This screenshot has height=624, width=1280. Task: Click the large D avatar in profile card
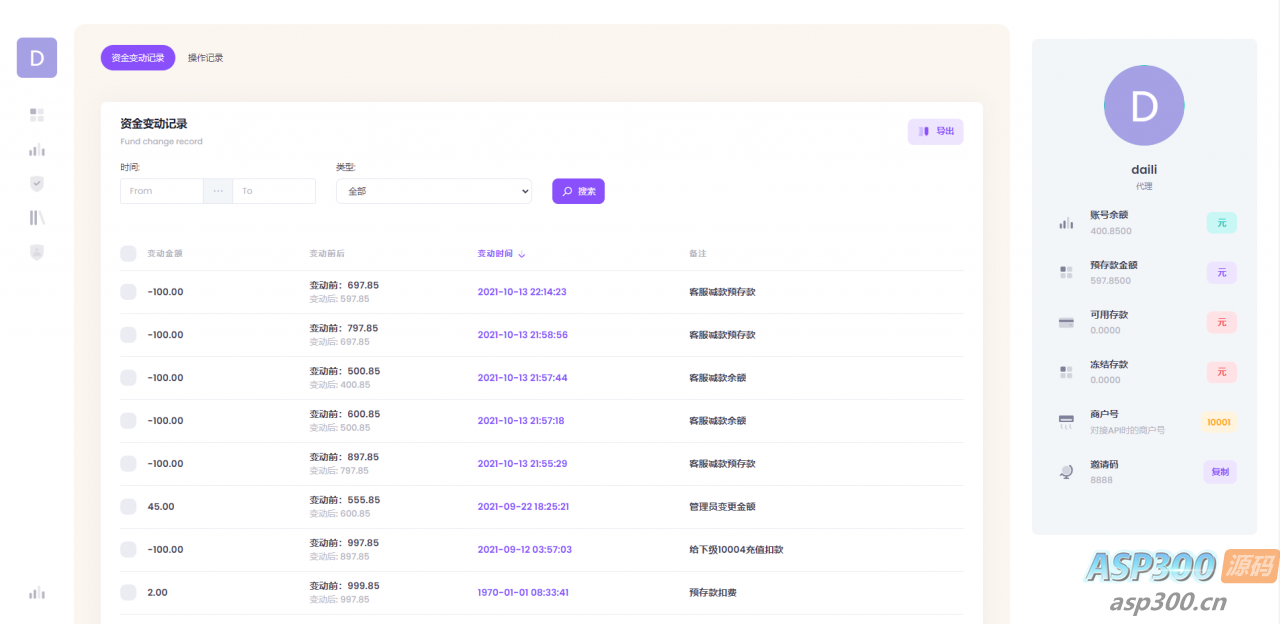click(x=1144, y=106)
